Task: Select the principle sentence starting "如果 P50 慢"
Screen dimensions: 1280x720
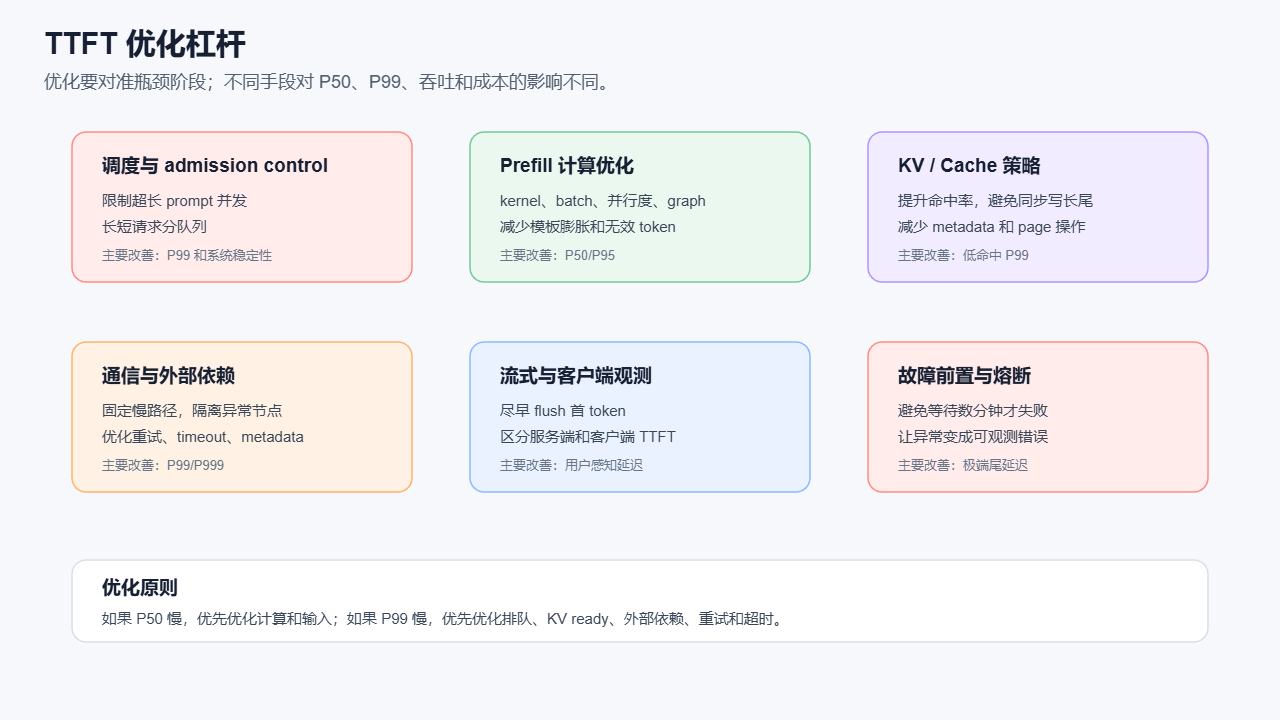Action: [x=445, y=619]
